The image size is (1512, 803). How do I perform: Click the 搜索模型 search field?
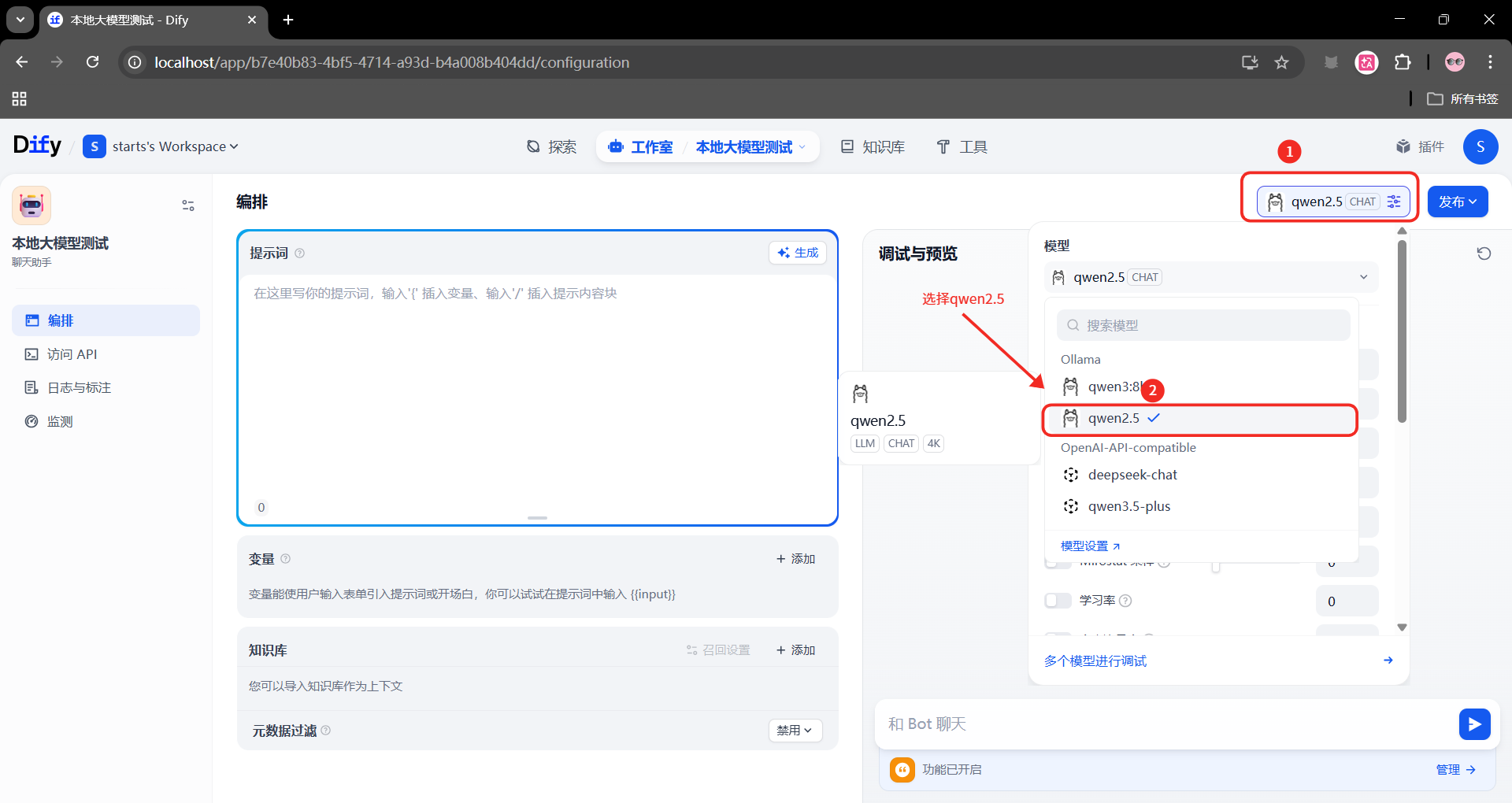pyautogui.click(x=1203, y=325)
